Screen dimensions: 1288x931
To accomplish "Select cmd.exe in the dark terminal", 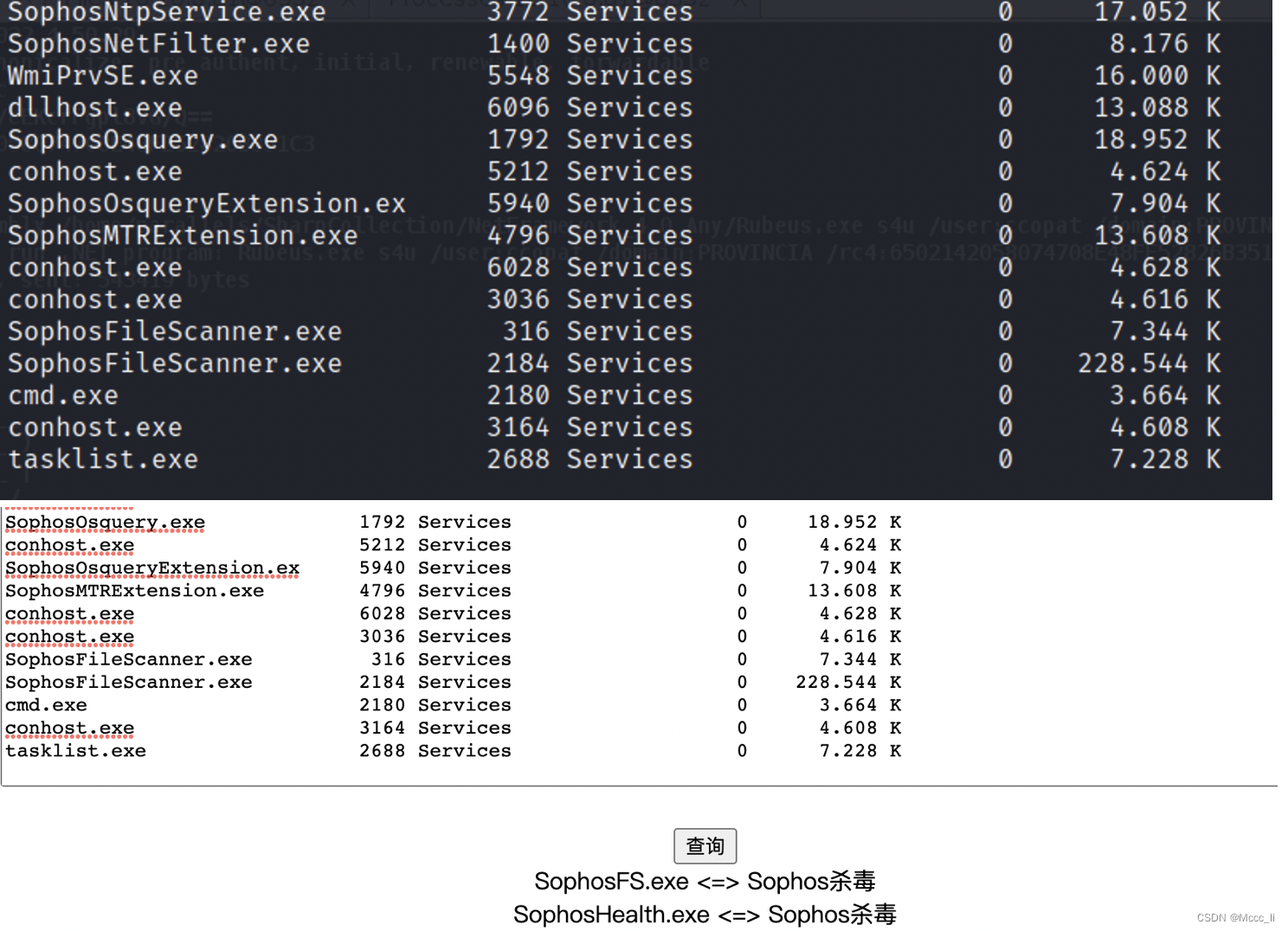I will pyautogui.click(x=63, y=396).
